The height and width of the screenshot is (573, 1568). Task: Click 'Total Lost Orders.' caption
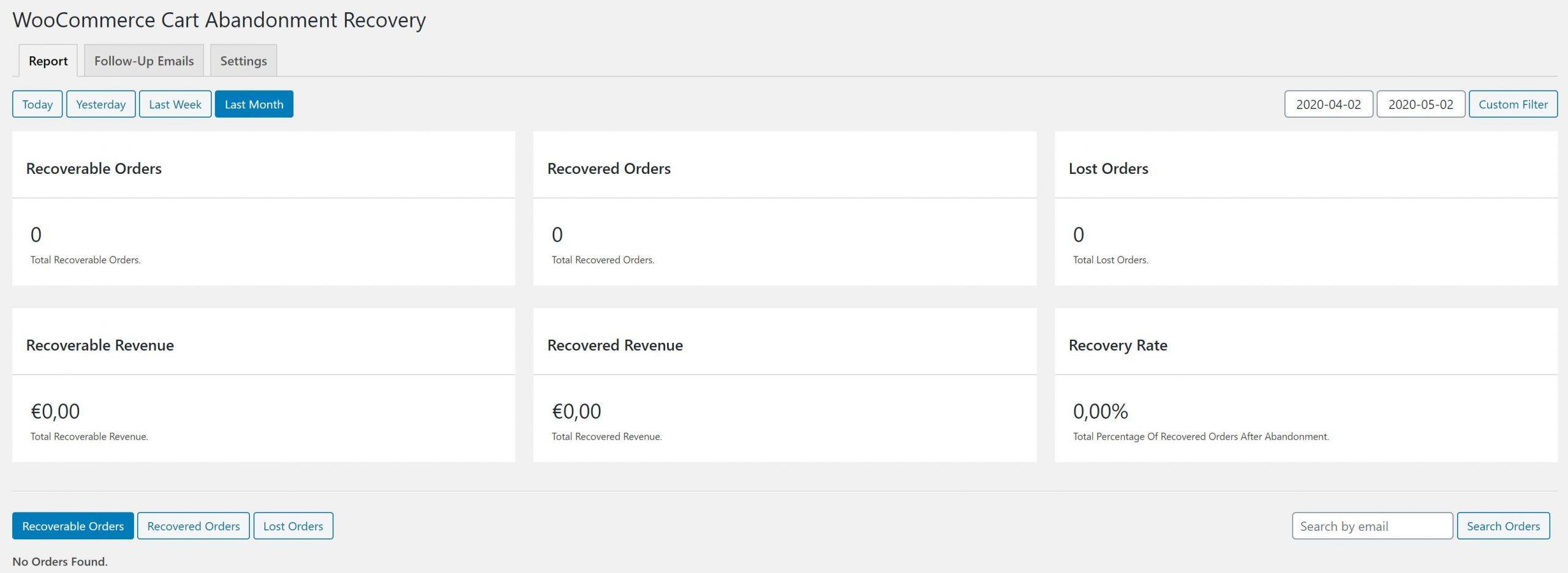[x=1110, y=260]
